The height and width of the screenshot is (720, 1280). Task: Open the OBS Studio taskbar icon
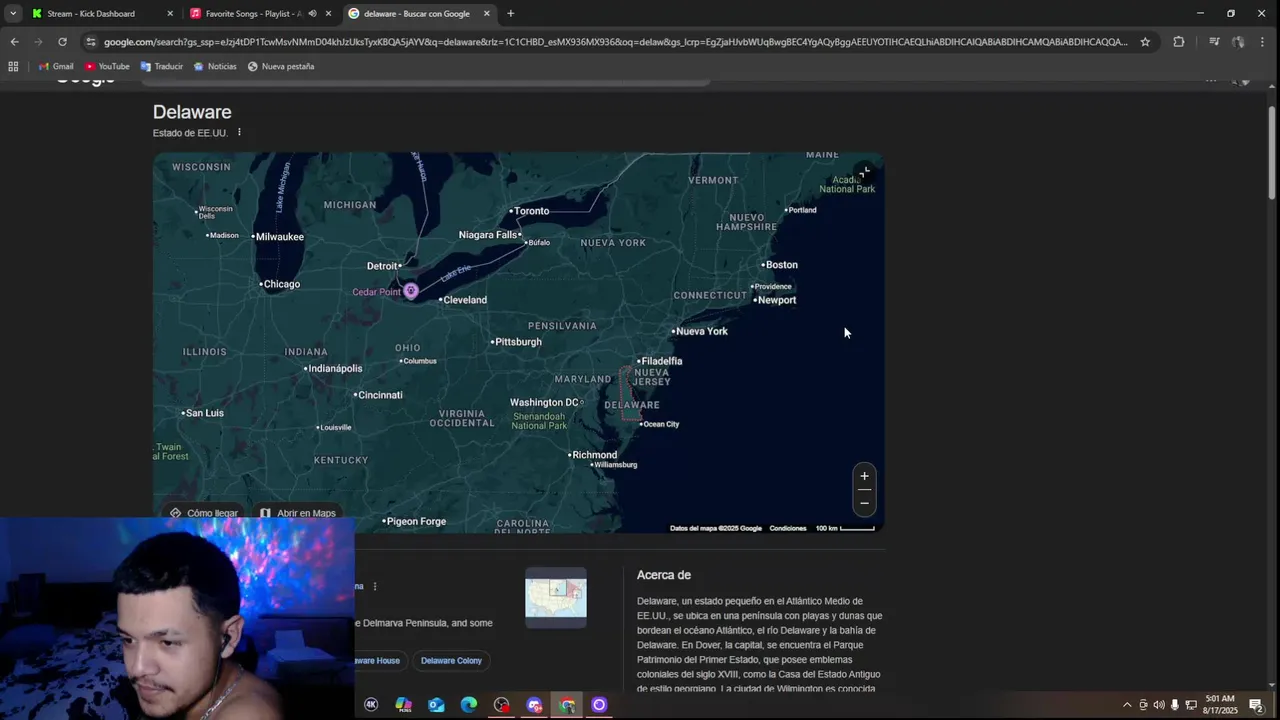[501, 705]
